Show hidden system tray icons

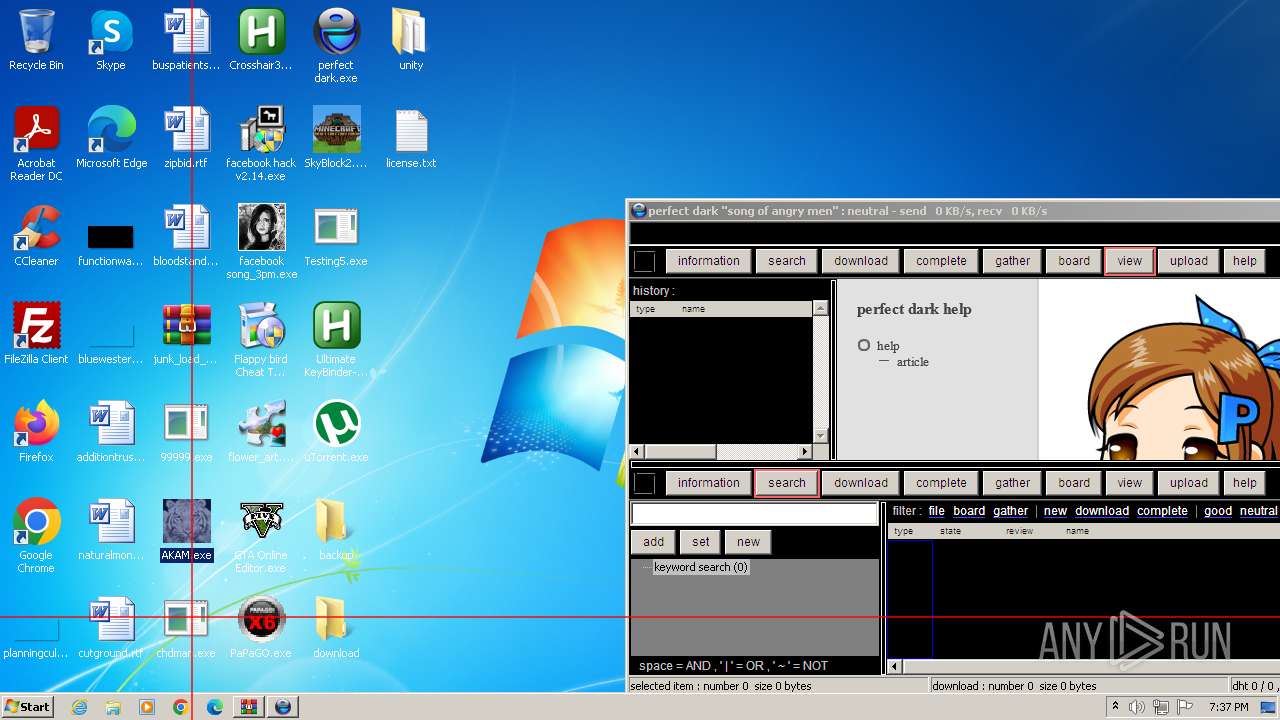tap(1115, 707)
